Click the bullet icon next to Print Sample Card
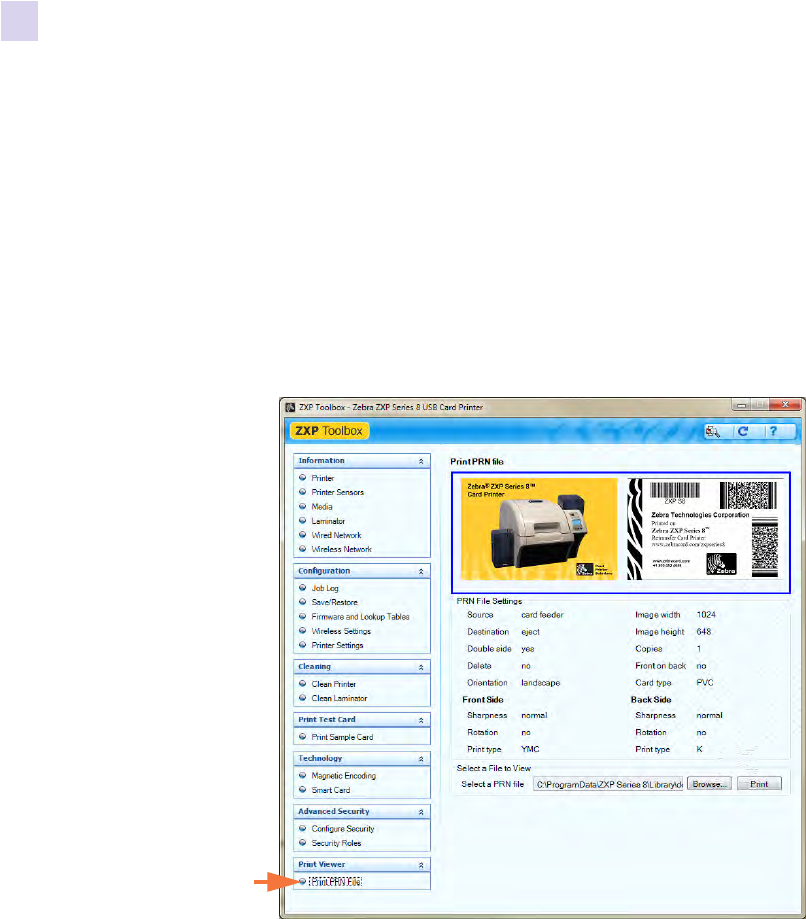806x919 pixels. pyautogui.click(x=302, y=736)
